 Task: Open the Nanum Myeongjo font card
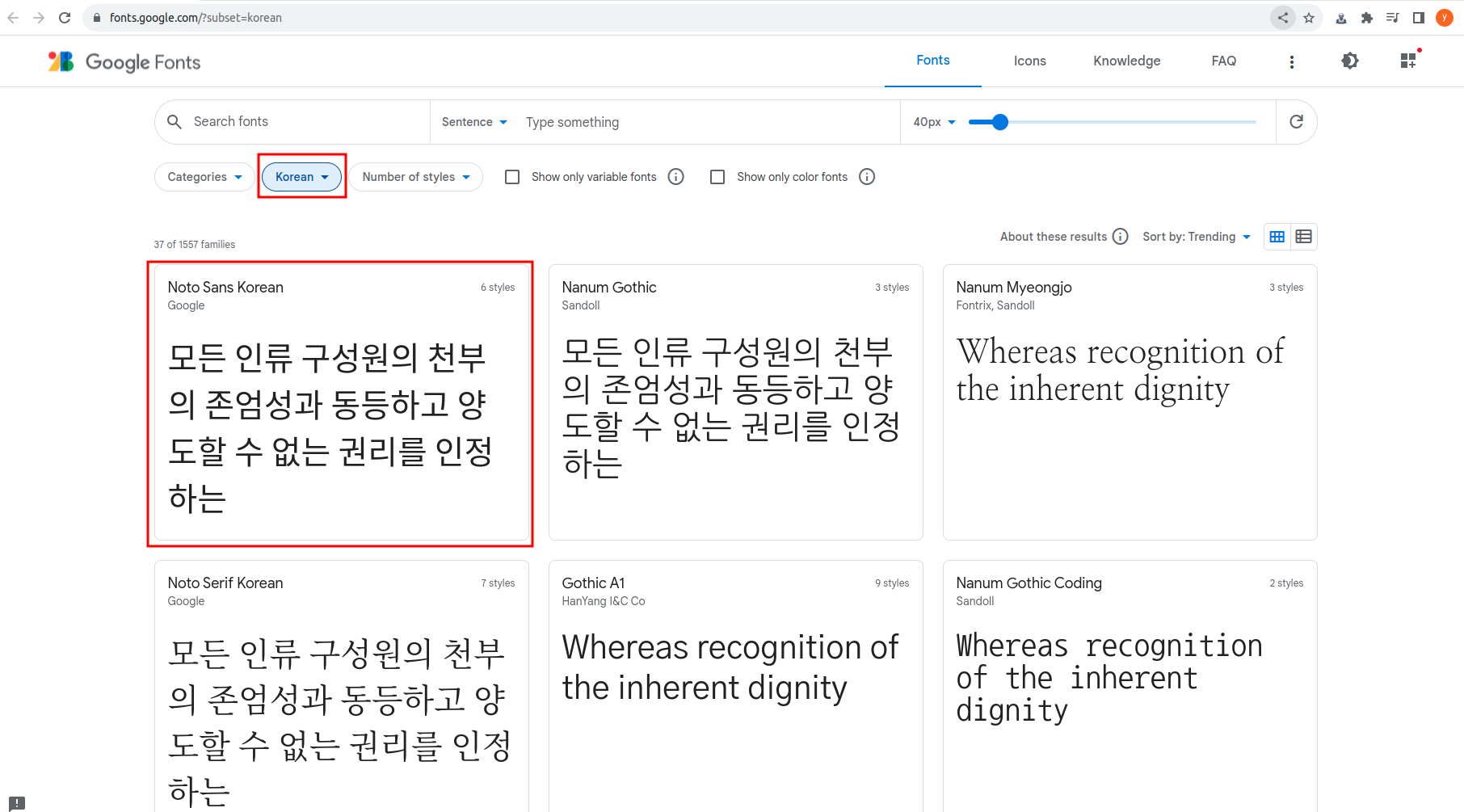1130,402
